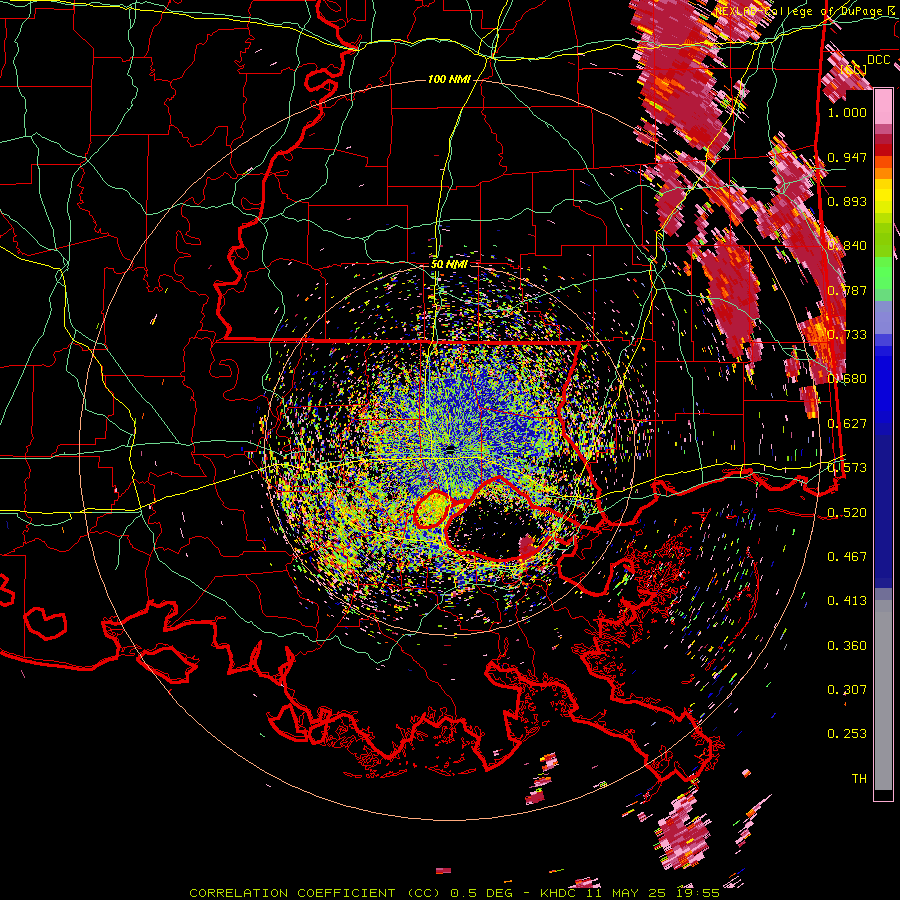Select the 0.467 scale value
This screenshot has height=900, width=900.
click(847, 557)
